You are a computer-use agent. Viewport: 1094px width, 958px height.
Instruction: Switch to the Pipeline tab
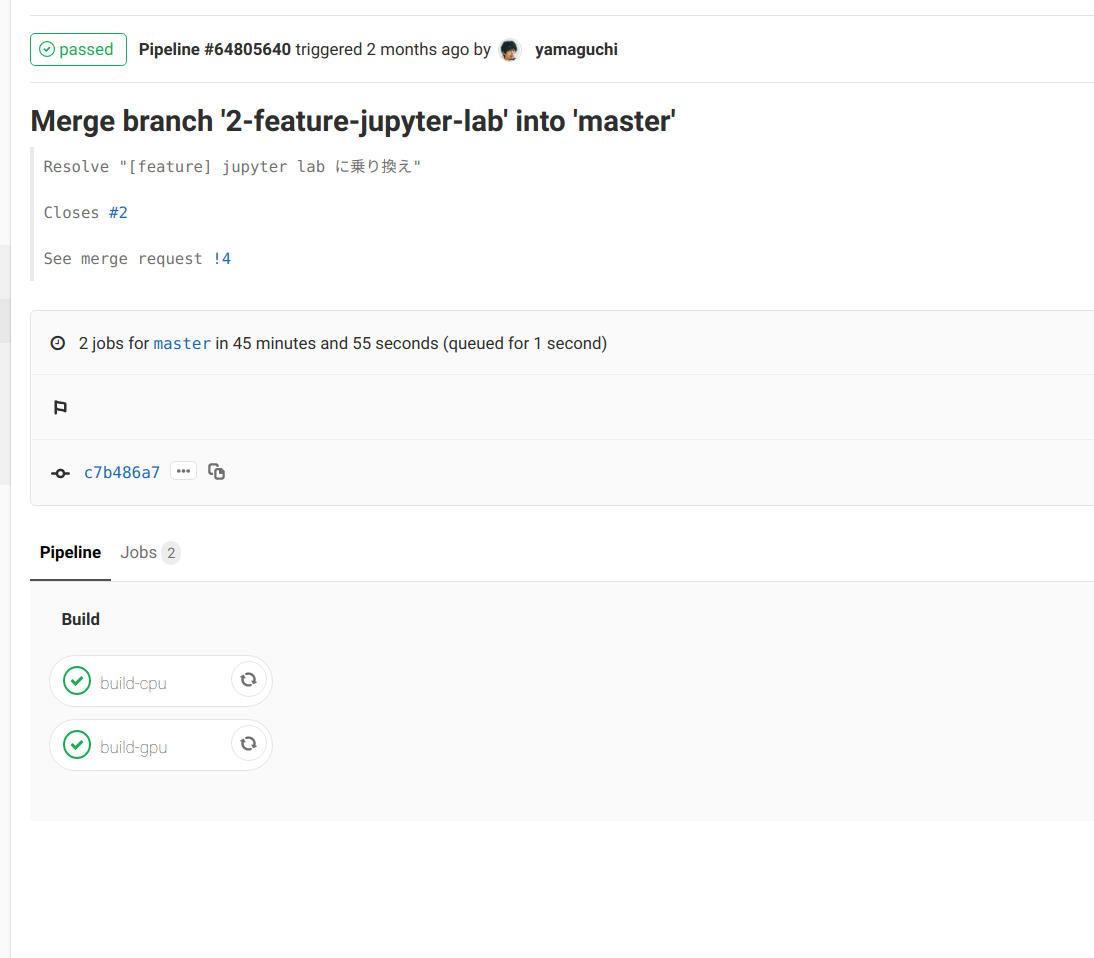pyautogui.click(x=70, y=553)
